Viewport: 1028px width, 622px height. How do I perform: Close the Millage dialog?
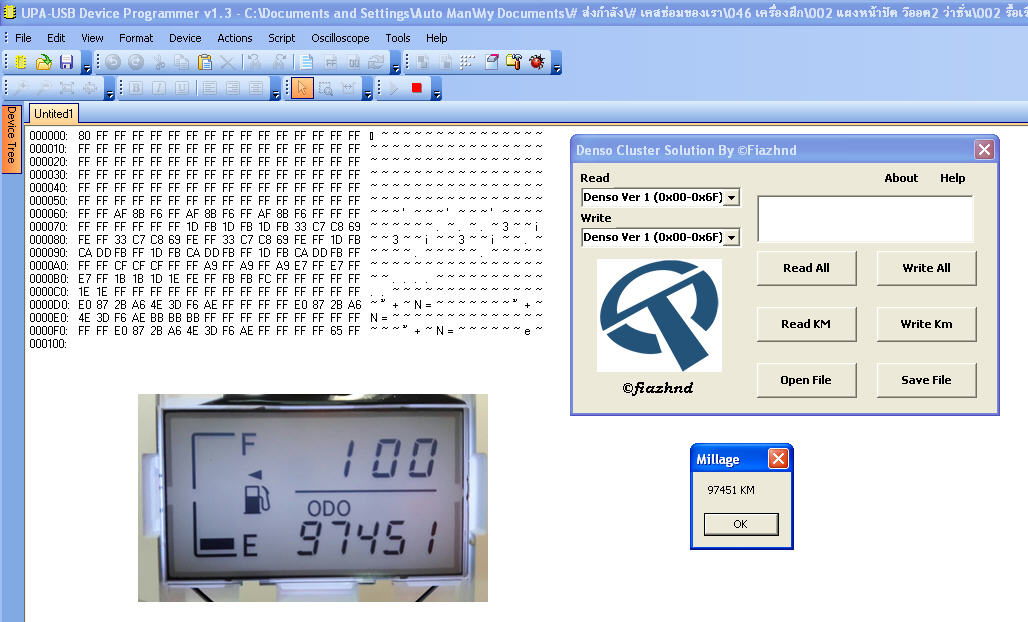pos(778,459)
